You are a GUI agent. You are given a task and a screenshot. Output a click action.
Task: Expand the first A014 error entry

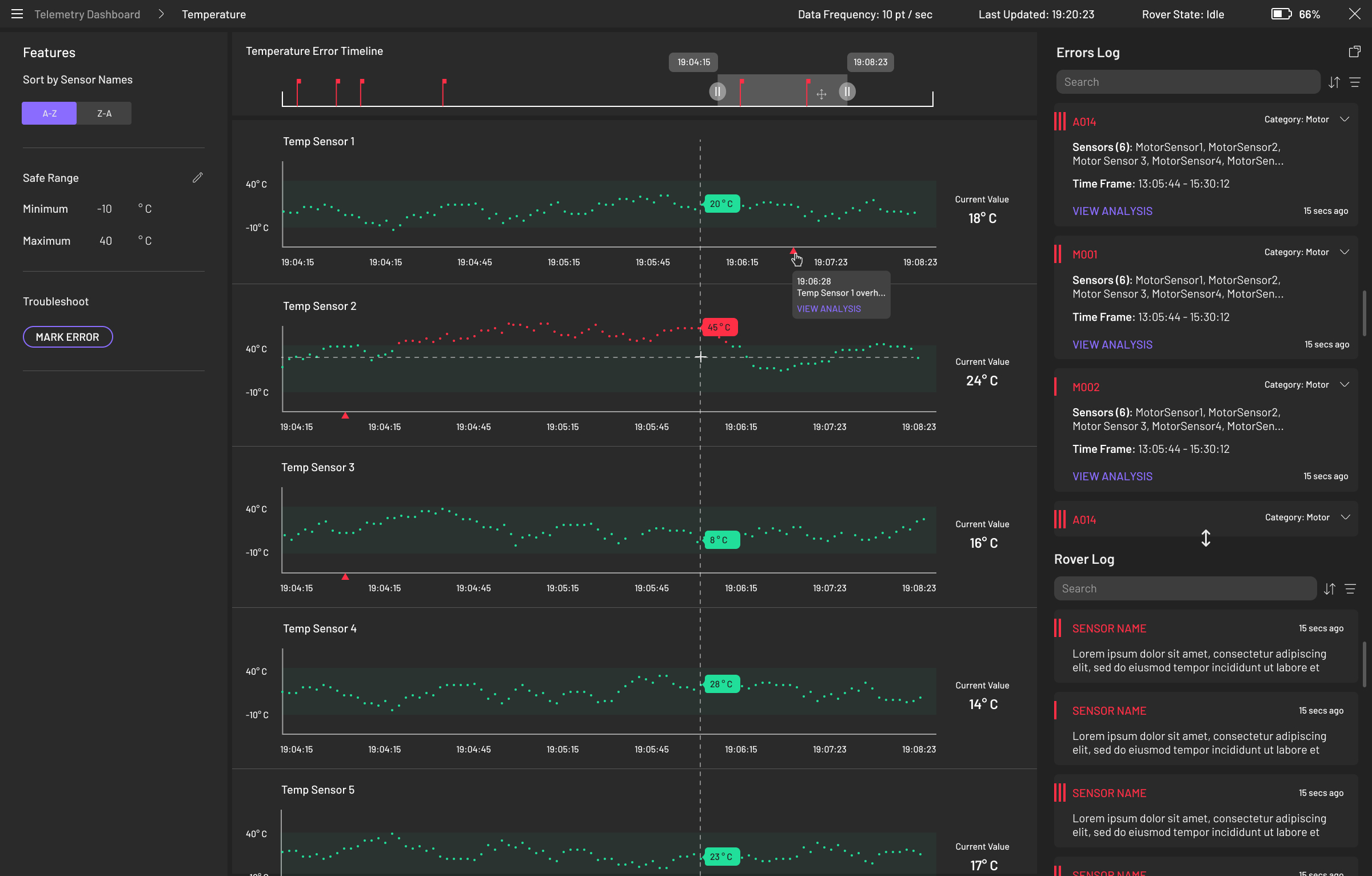1345,119
